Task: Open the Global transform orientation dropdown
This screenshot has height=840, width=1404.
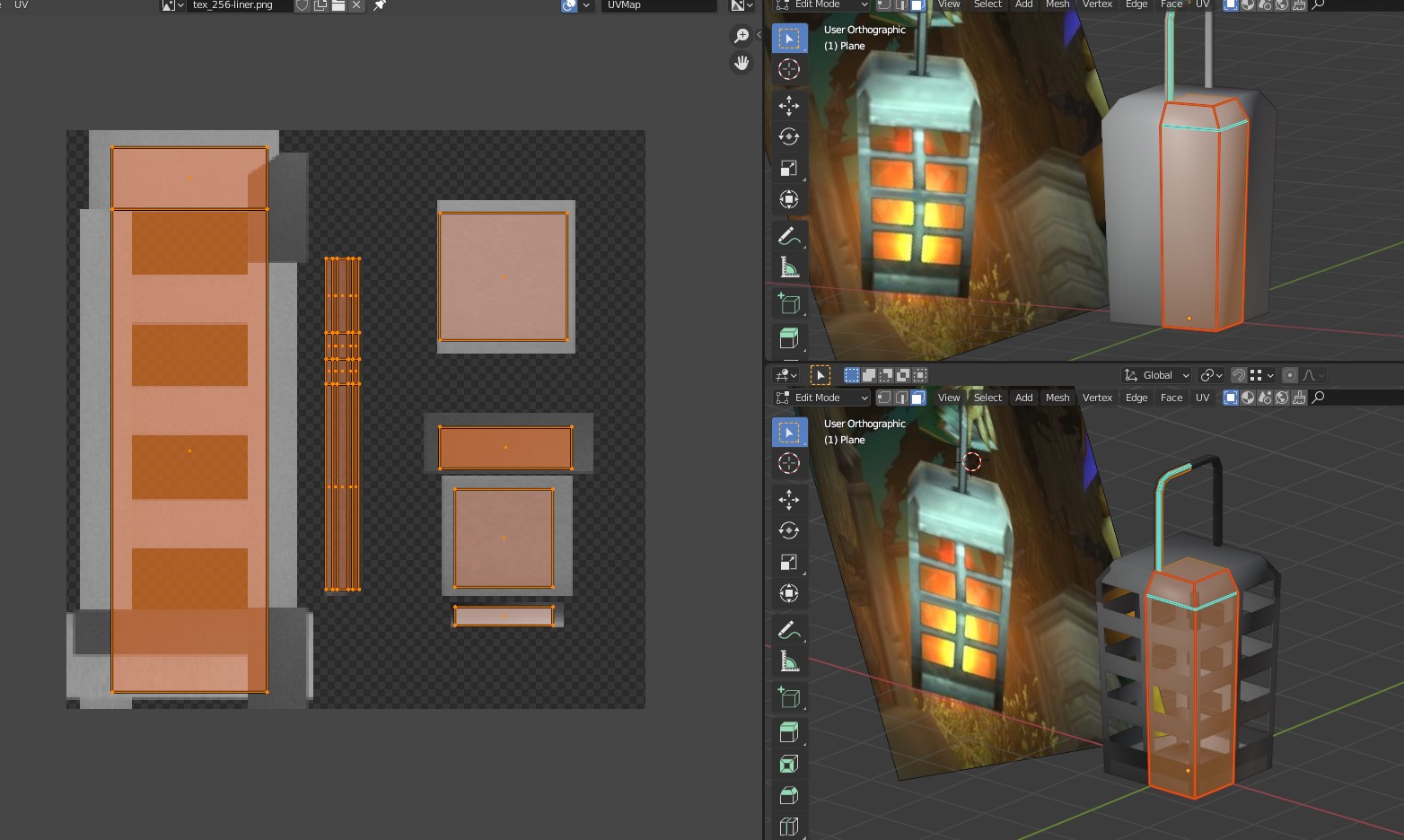Action: point(1156,375)
